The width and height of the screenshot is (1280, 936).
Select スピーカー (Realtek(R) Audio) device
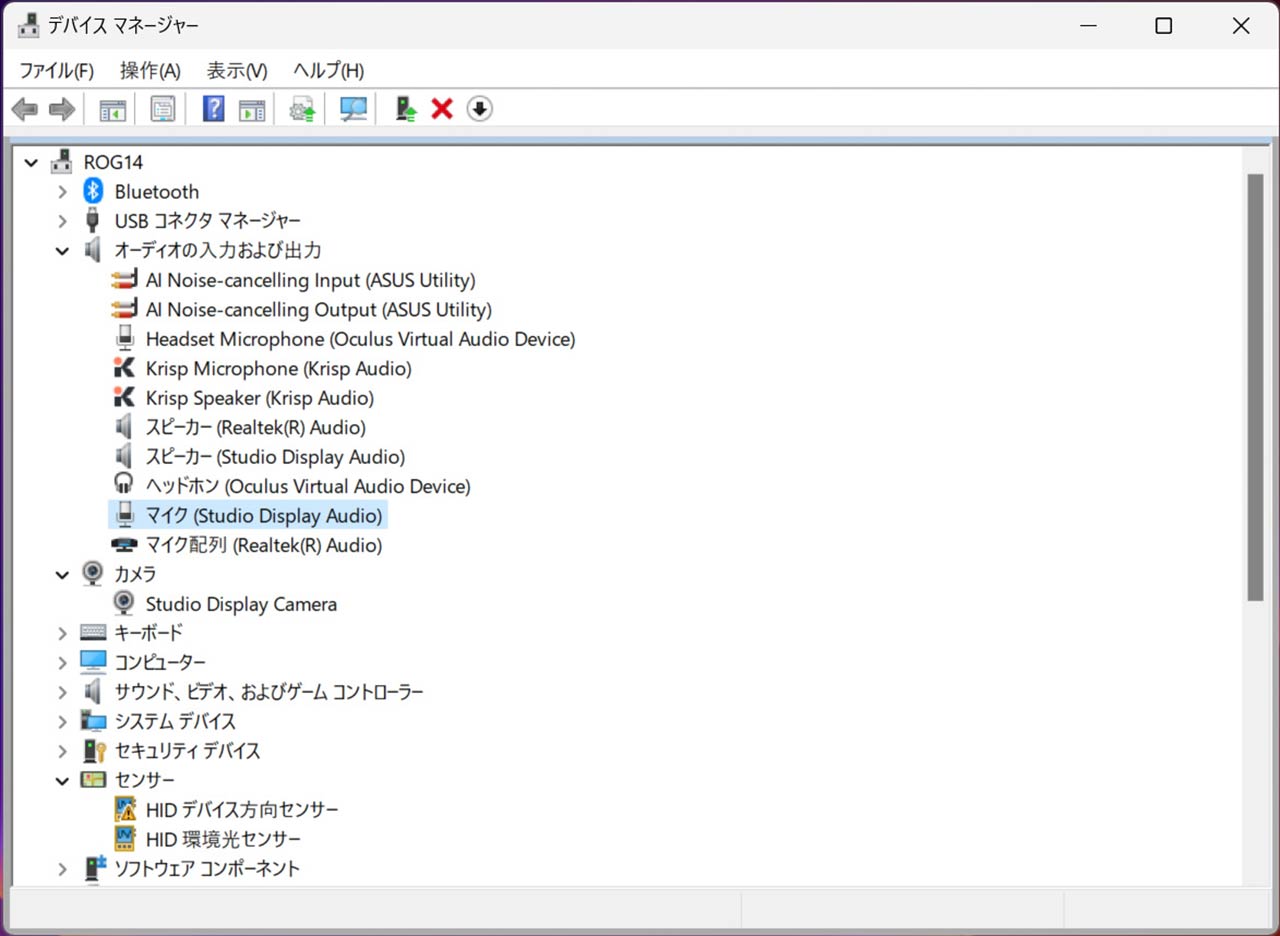pos(256,427)
